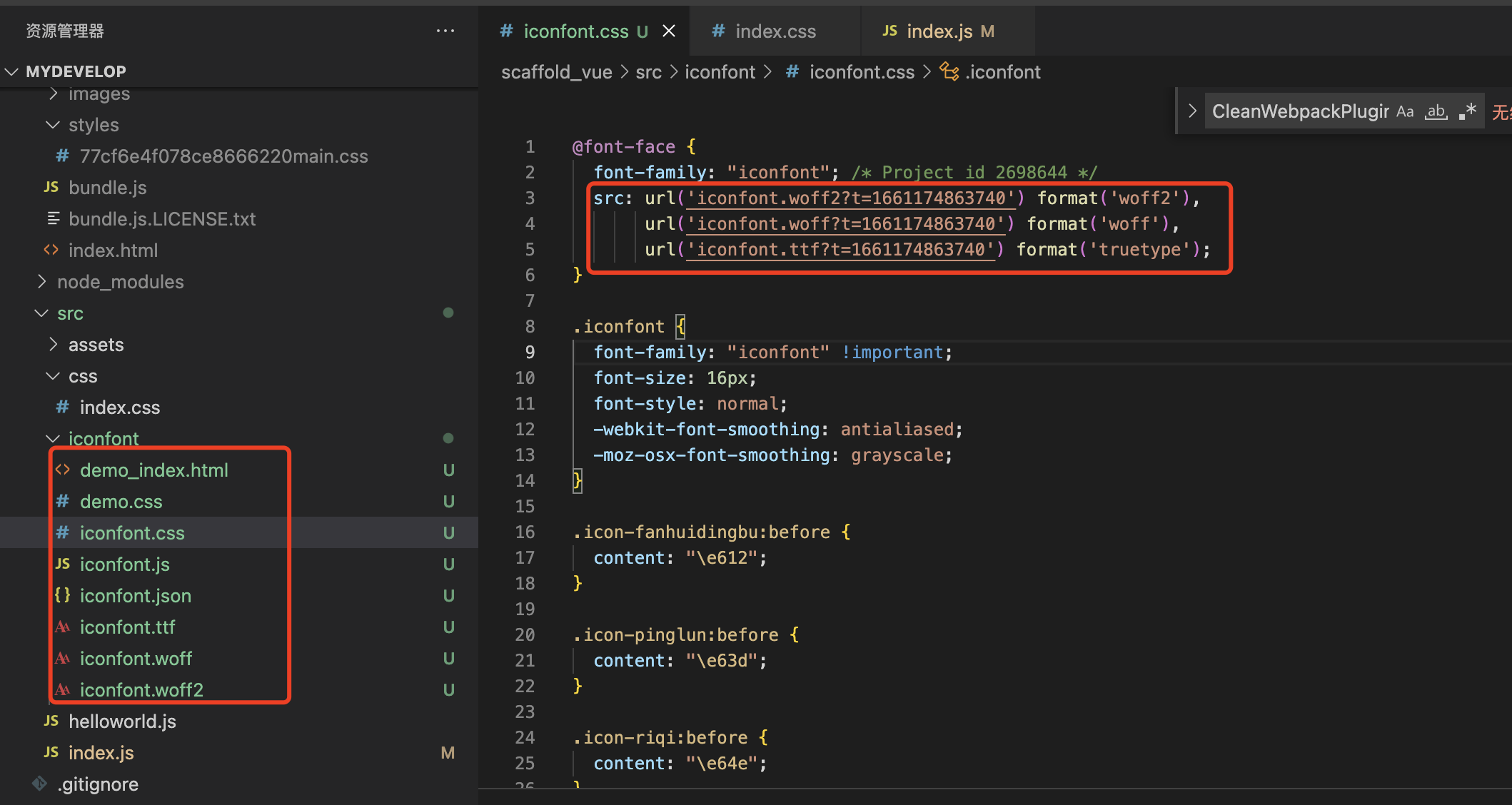Click .iconfont symbol in breadcrumb
The width and height of the screenshot is (1512, 805).
coord(1002,72)
